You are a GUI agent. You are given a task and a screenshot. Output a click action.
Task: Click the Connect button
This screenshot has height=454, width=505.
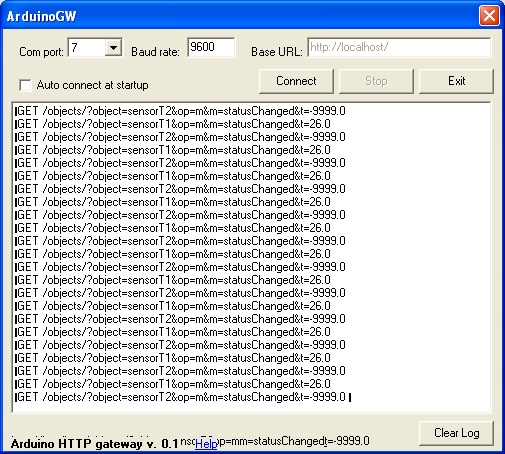pyautogui.click(x=296, y=81)
